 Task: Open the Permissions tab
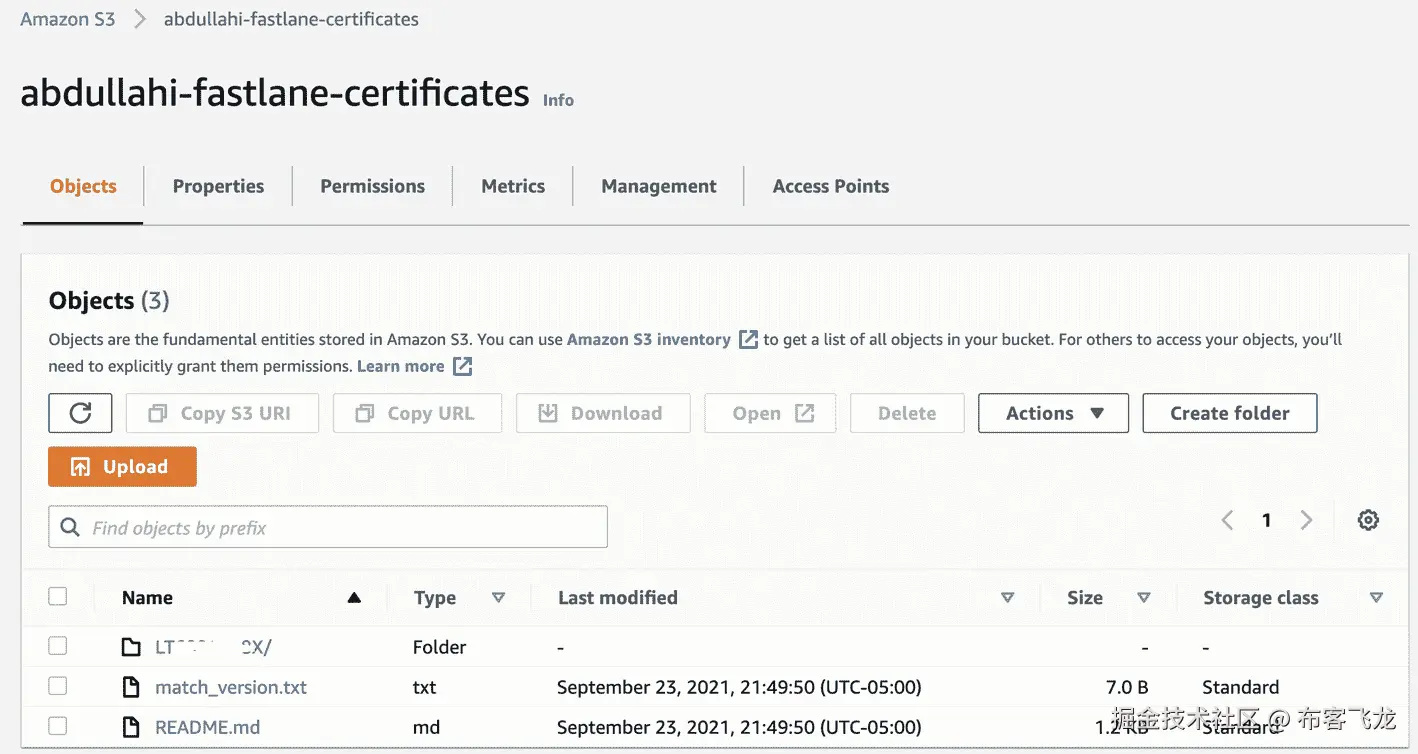[372, 186]
